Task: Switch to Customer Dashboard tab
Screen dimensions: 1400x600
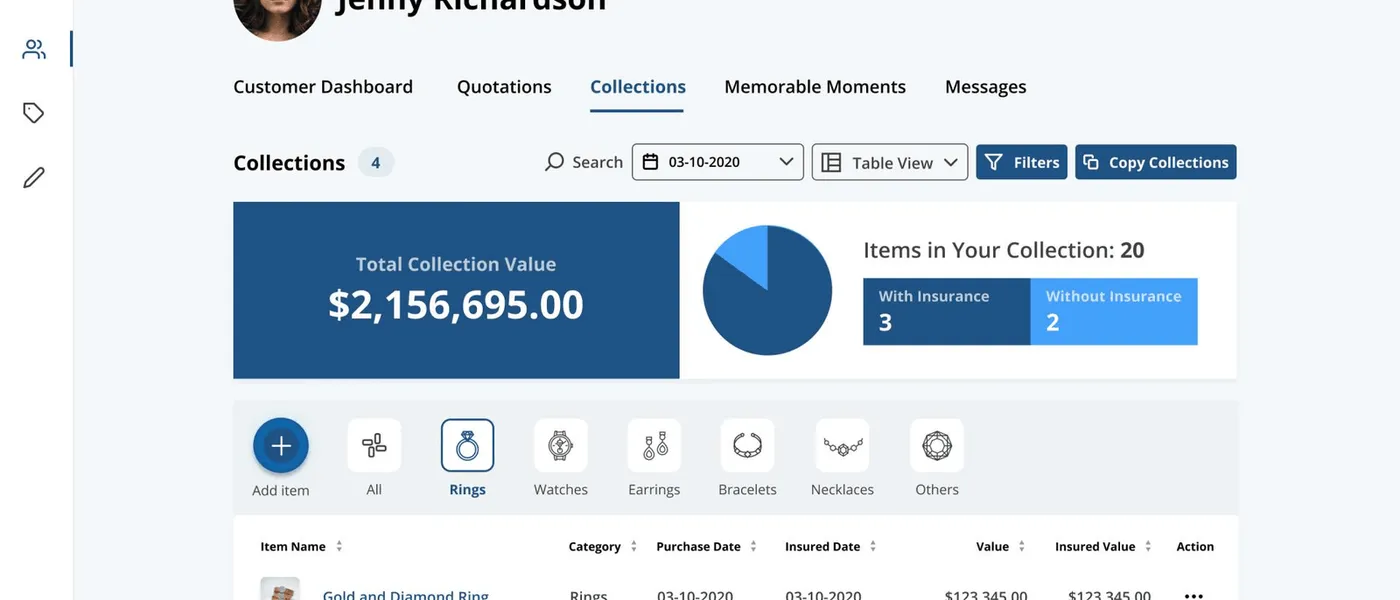Action: click(x=323, y=87)
